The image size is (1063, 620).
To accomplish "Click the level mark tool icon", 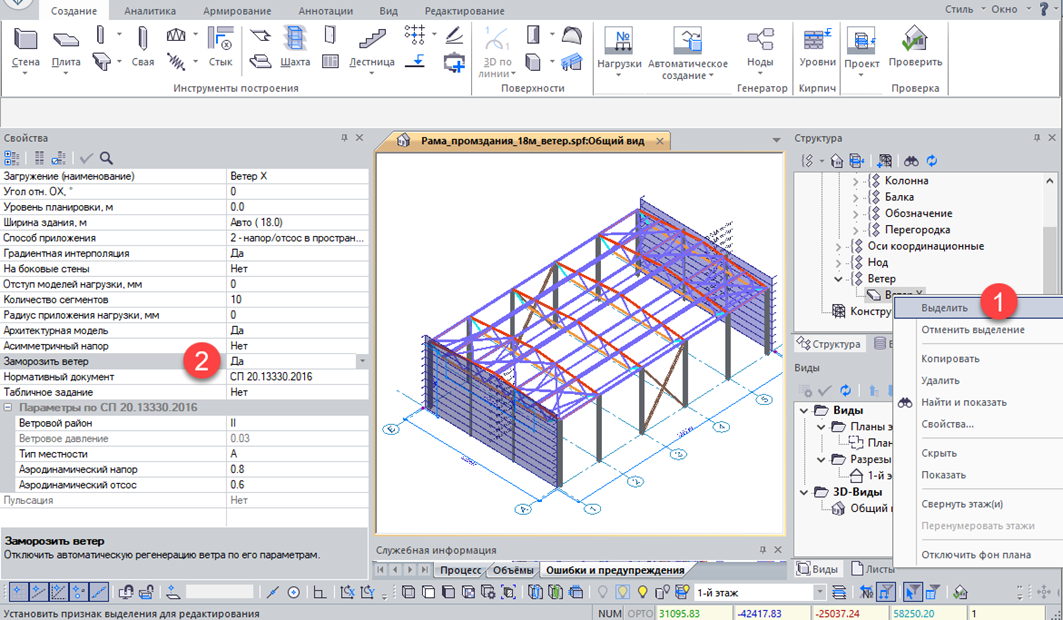I will 414,62.
